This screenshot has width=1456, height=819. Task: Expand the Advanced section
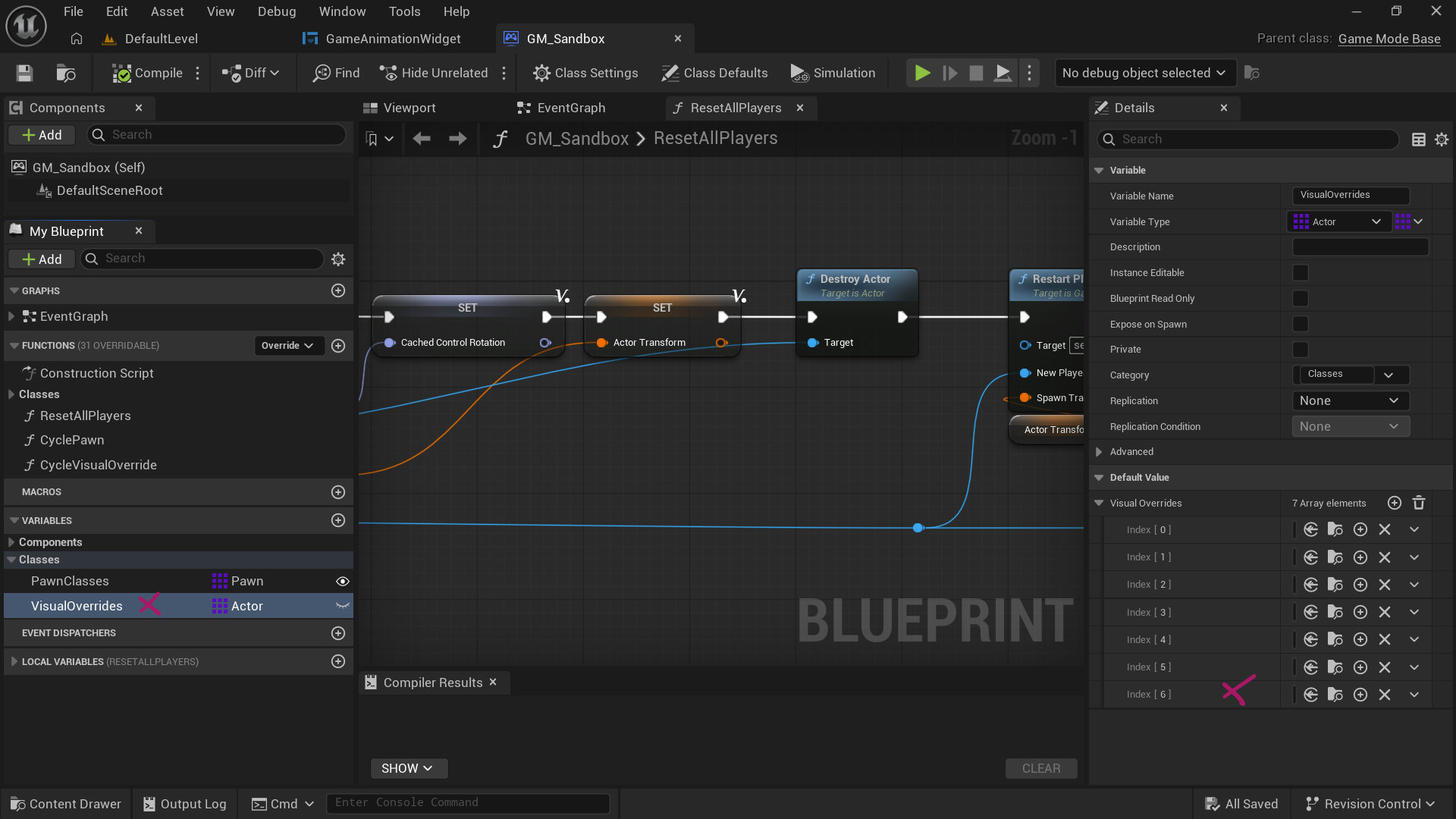(1099, 452)
